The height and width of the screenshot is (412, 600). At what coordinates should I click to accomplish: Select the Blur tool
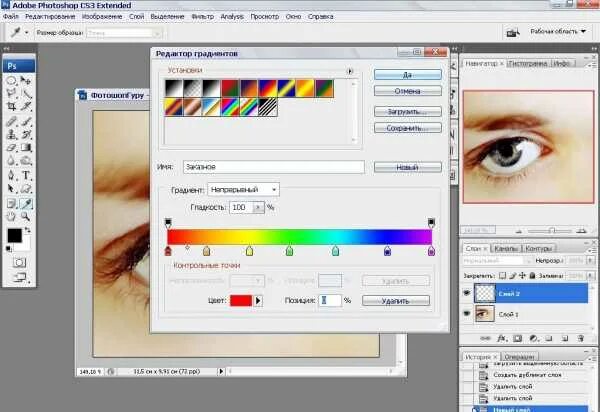click(11, 161)
